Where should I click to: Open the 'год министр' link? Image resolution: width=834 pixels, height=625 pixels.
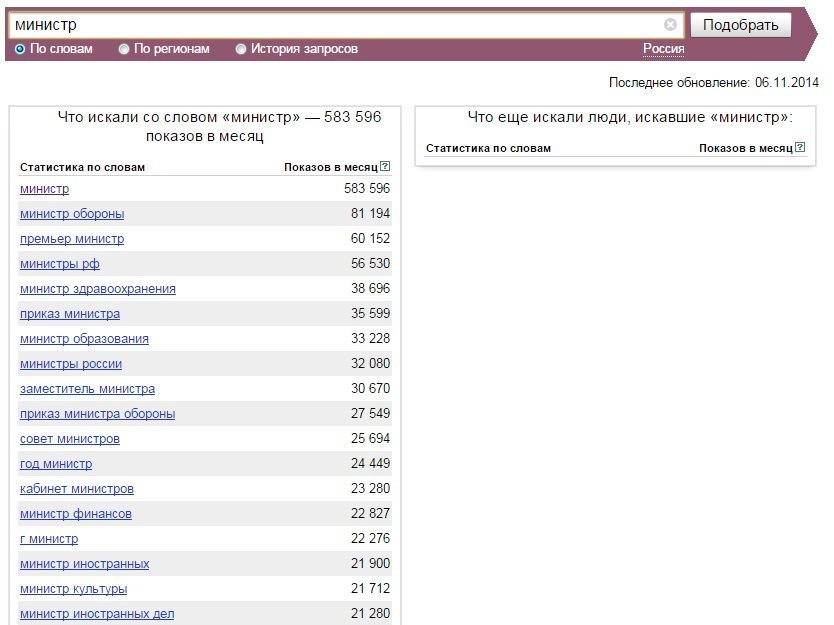click(x=56, y=464)
